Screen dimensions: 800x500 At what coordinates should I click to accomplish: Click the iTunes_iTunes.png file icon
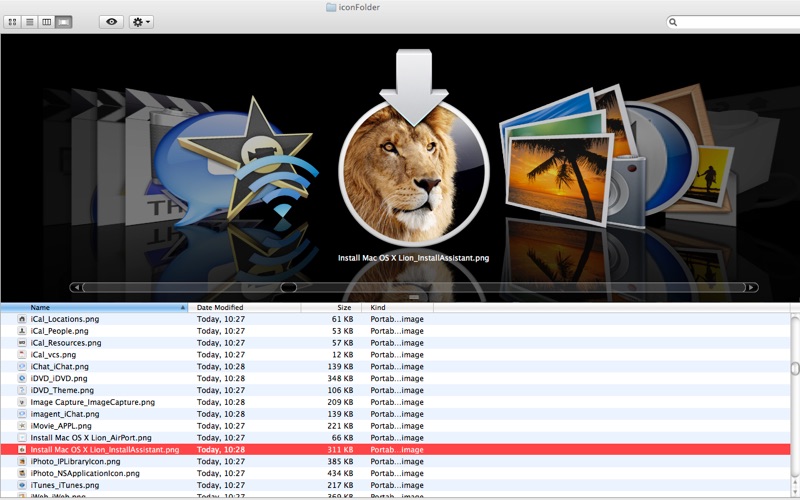pos(22,485)
